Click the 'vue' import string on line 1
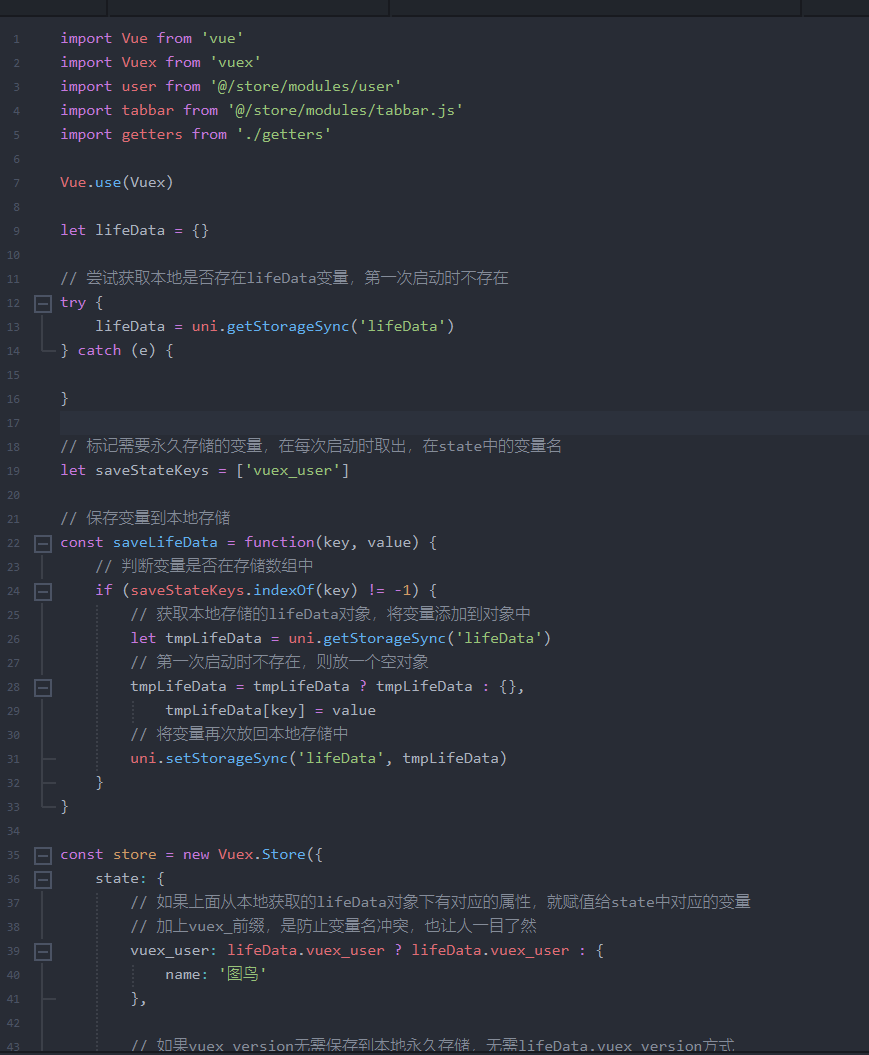 click(x=222, y=38)
